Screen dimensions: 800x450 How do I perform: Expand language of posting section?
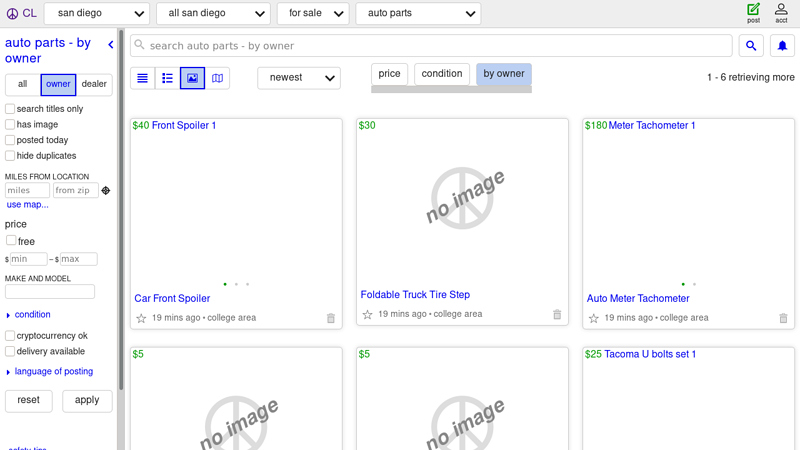tap(49, 371)
